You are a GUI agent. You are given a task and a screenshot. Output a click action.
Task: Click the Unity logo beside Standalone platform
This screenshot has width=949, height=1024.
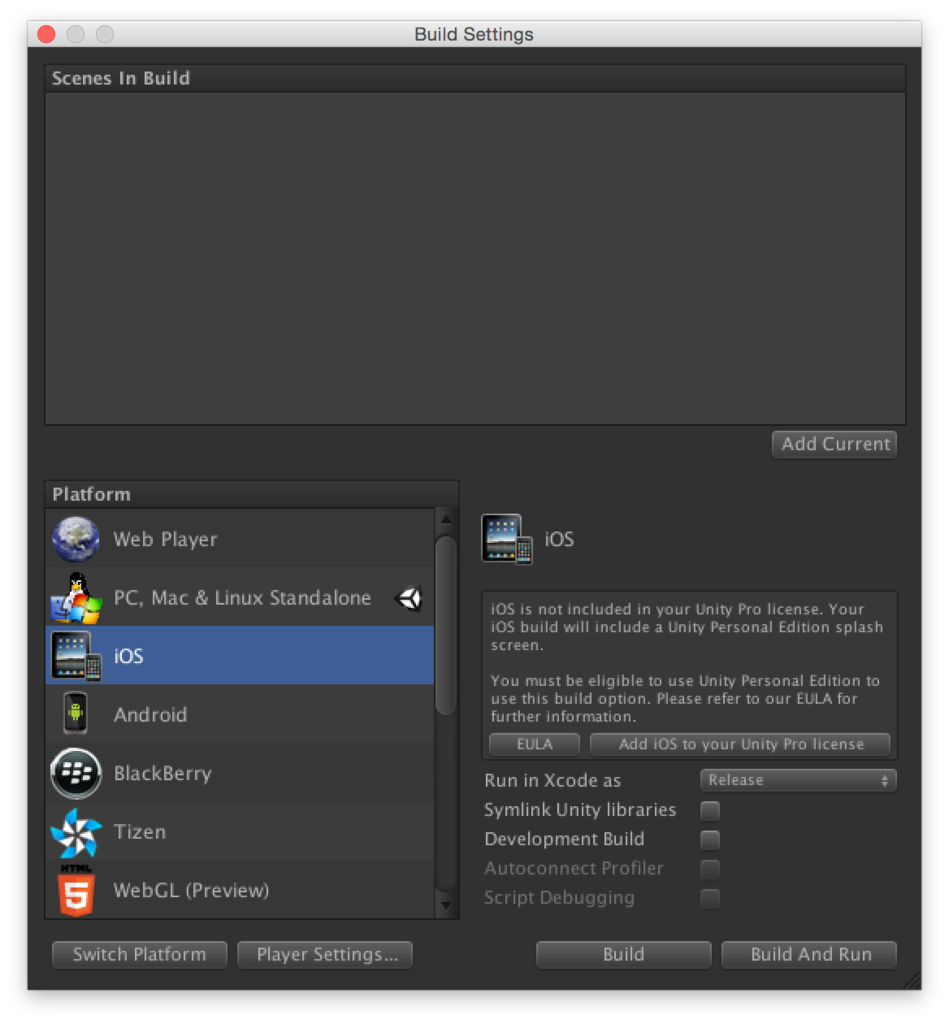(x=410, y=598)
